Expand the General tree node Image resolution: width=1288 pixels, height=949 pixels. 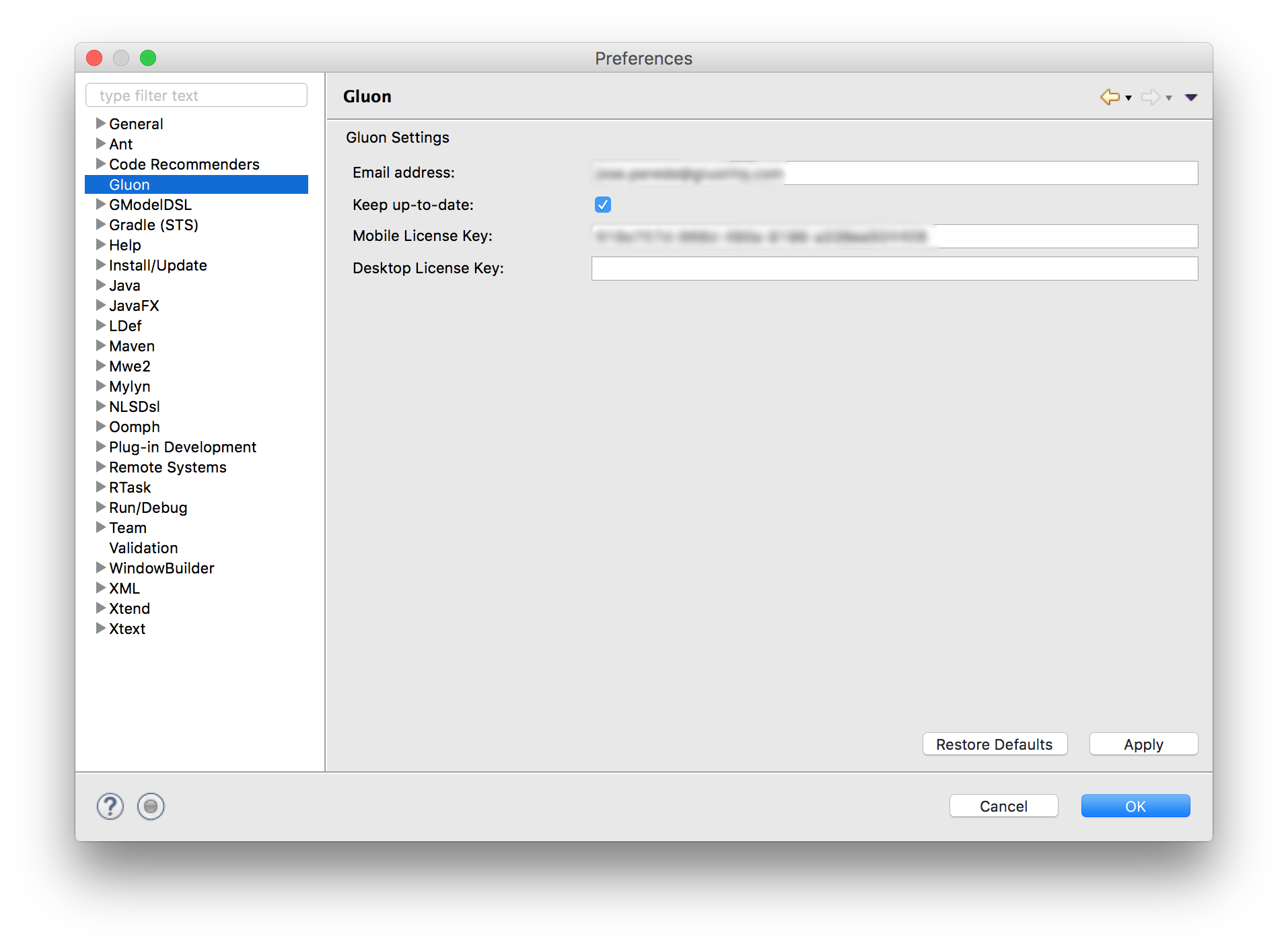click(x=101, y=123)
